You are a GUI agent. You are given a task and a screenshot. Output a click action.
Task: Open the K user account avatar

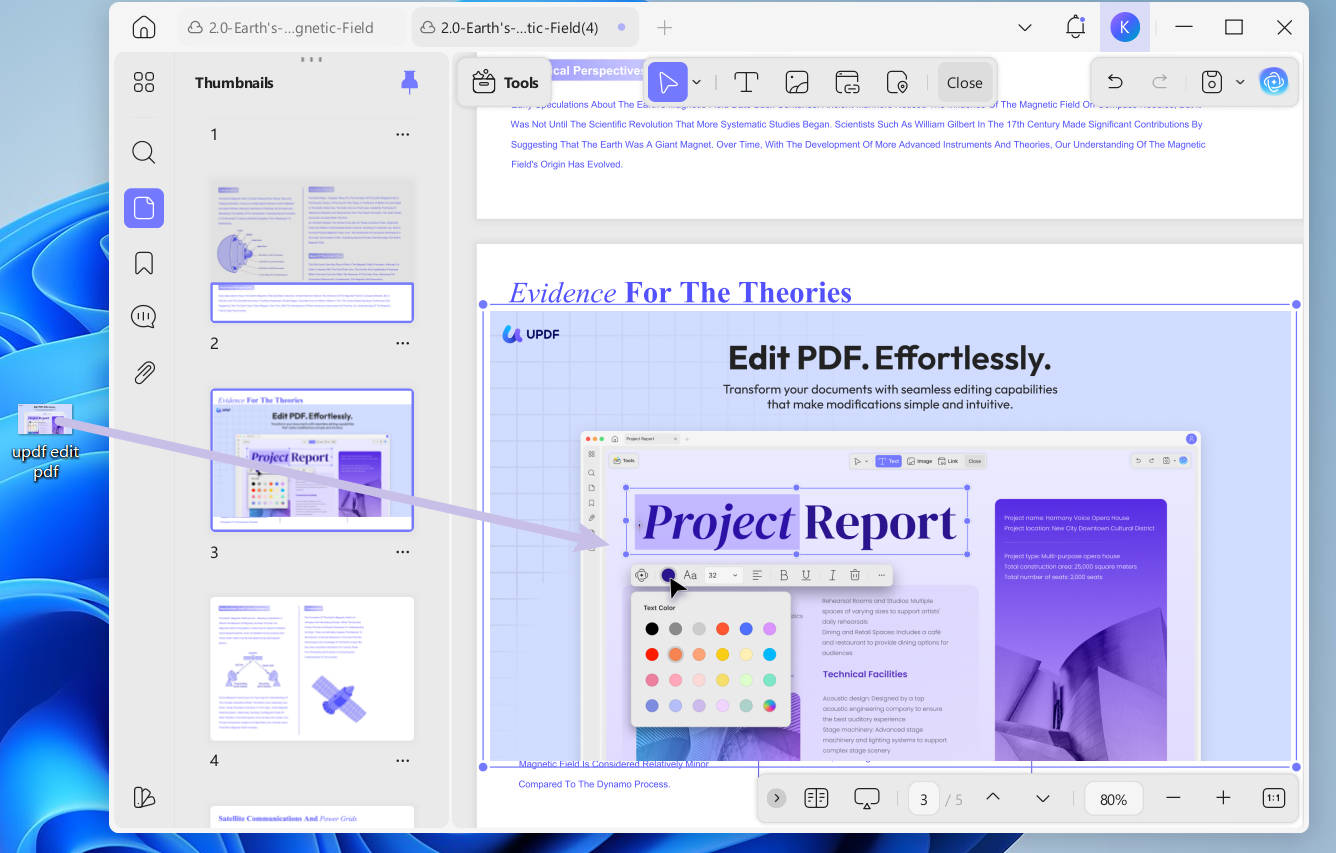coord(1124,27)
